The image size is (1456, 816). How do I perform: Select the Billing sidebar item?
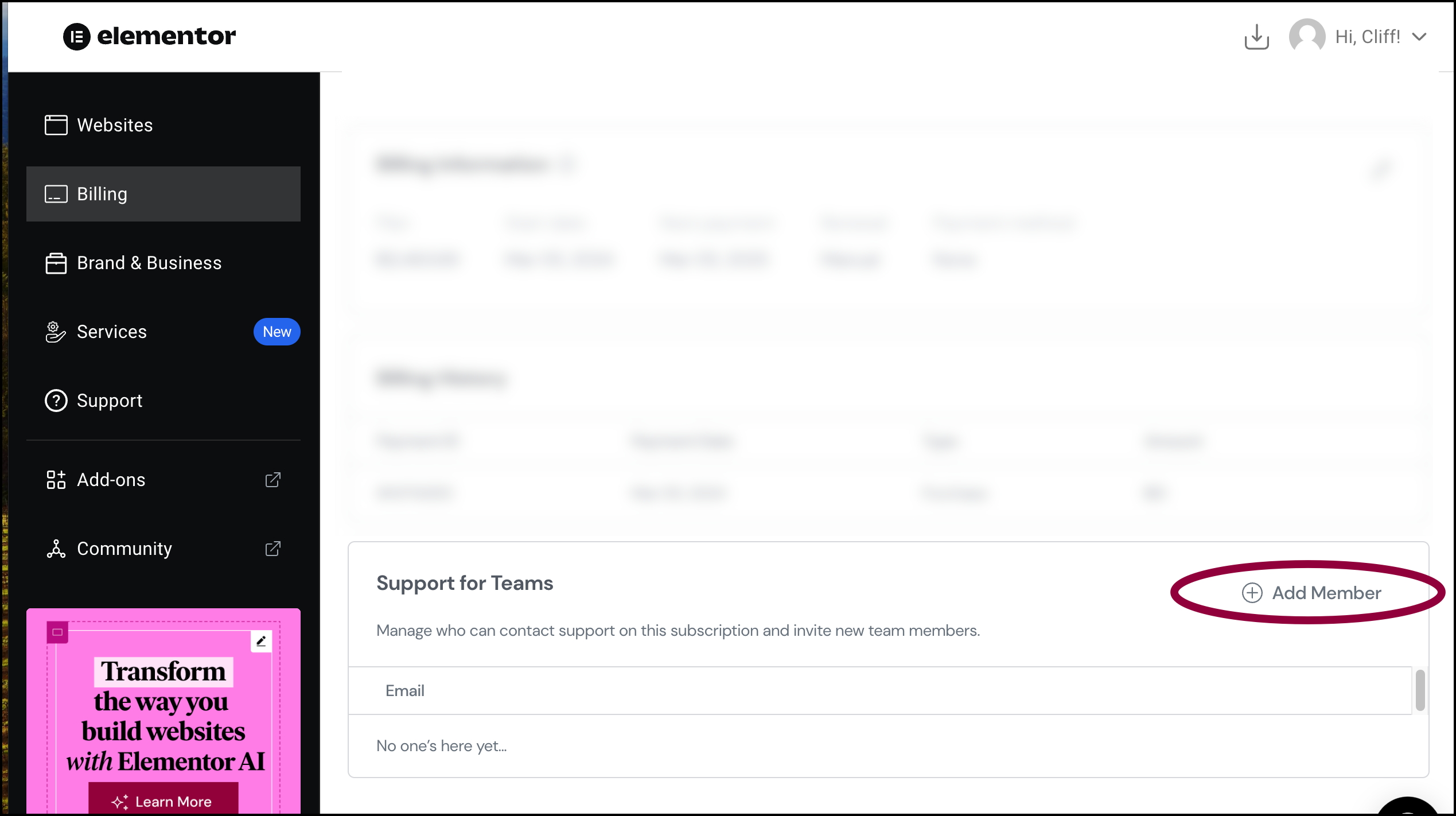point(163,194)
